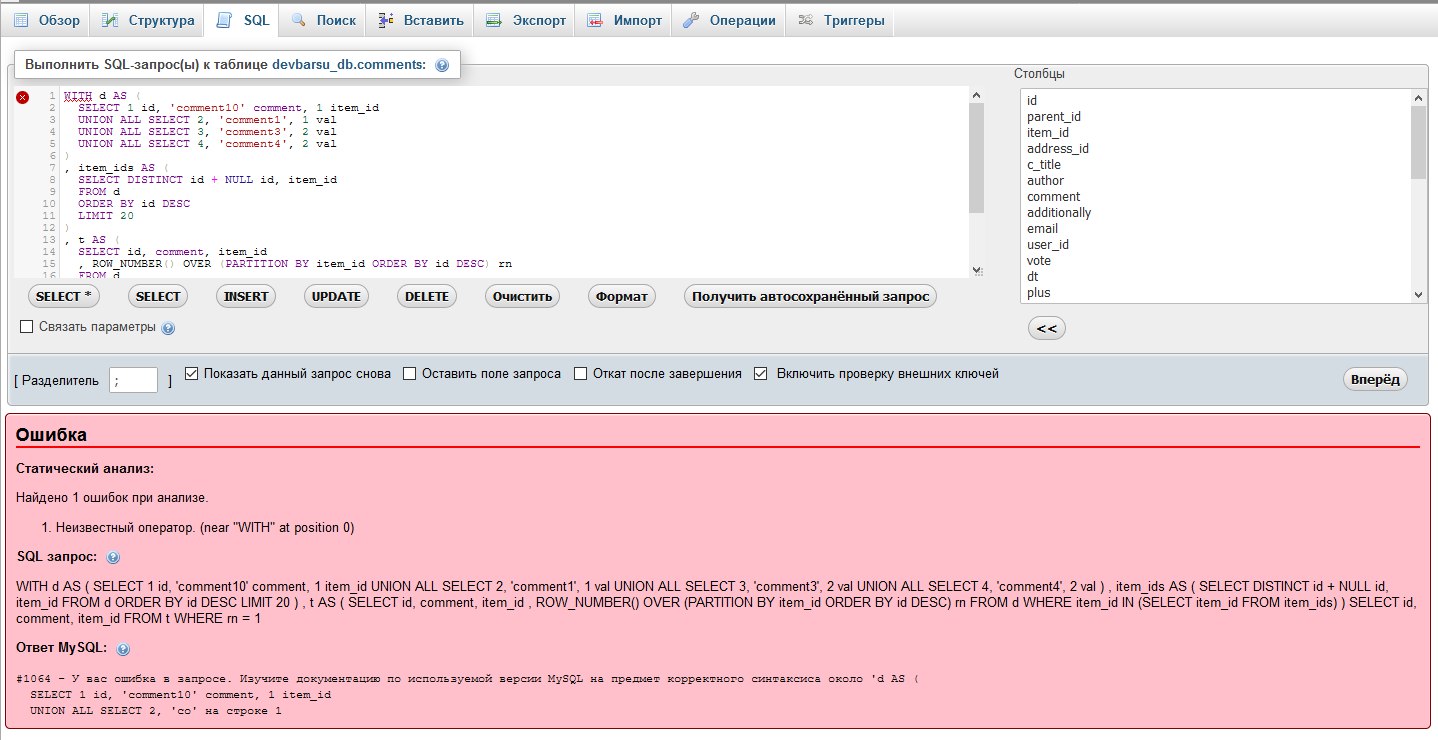Click the red error marker on line 1
This screenshot has width=1438, height=740.
(x=22, y=97)
